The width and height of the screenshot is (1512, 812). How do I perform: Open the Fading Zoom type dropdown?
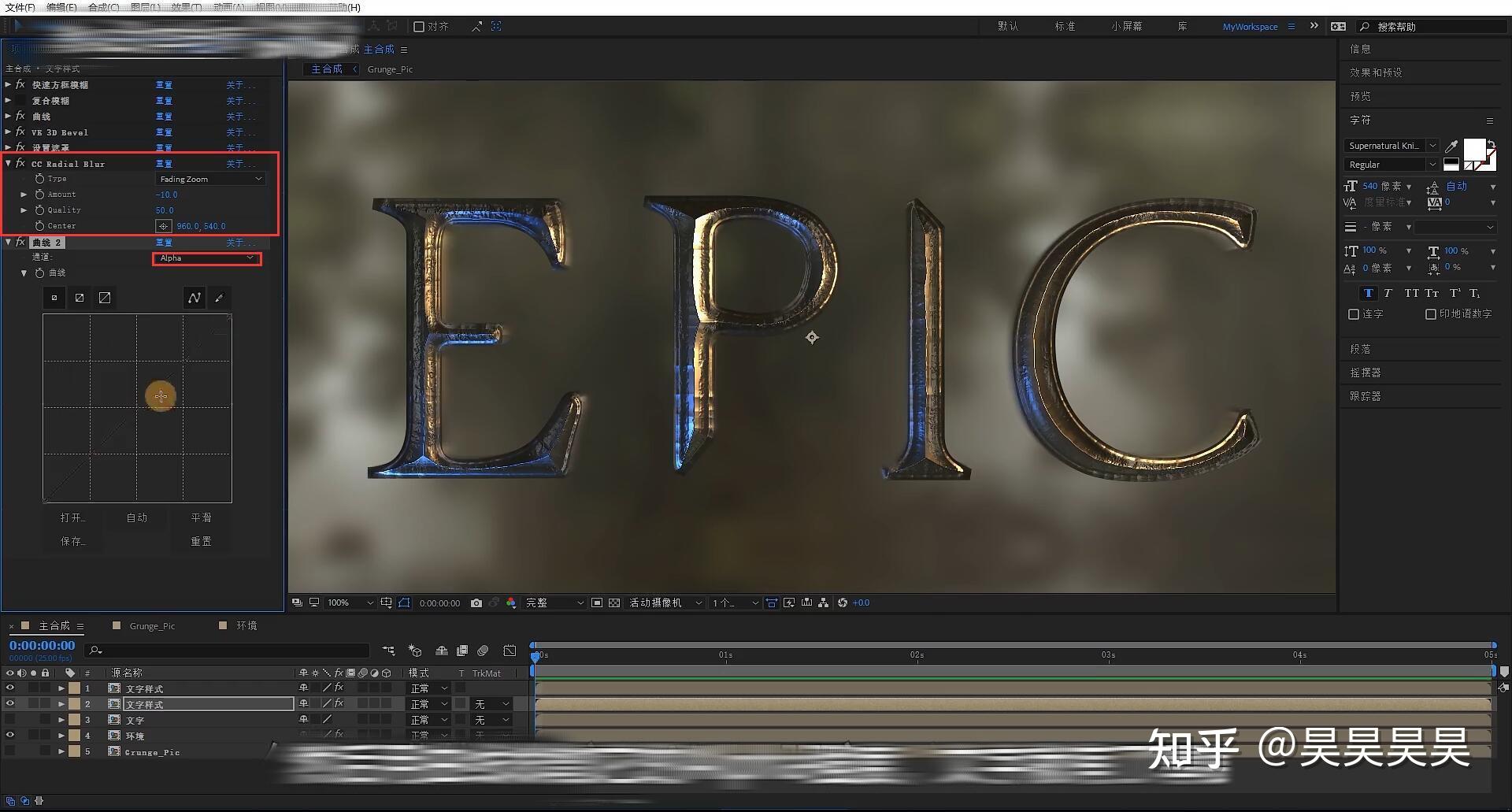(210, 180)
